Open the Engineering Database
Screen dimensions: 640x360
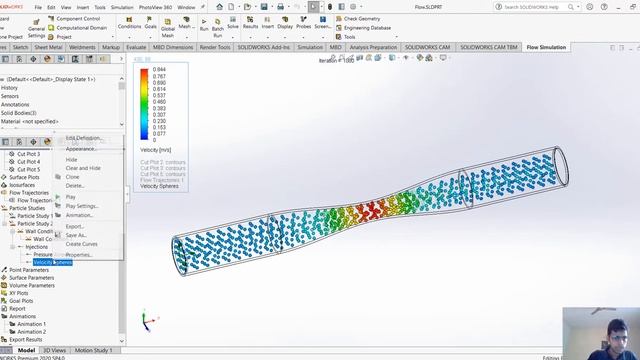[x=363, y=28]
